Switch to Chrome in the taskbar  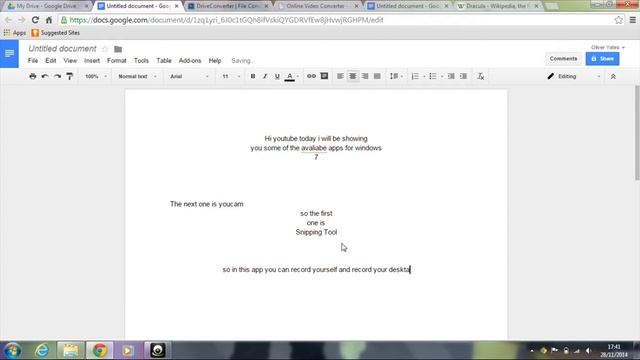click(100, 351)
